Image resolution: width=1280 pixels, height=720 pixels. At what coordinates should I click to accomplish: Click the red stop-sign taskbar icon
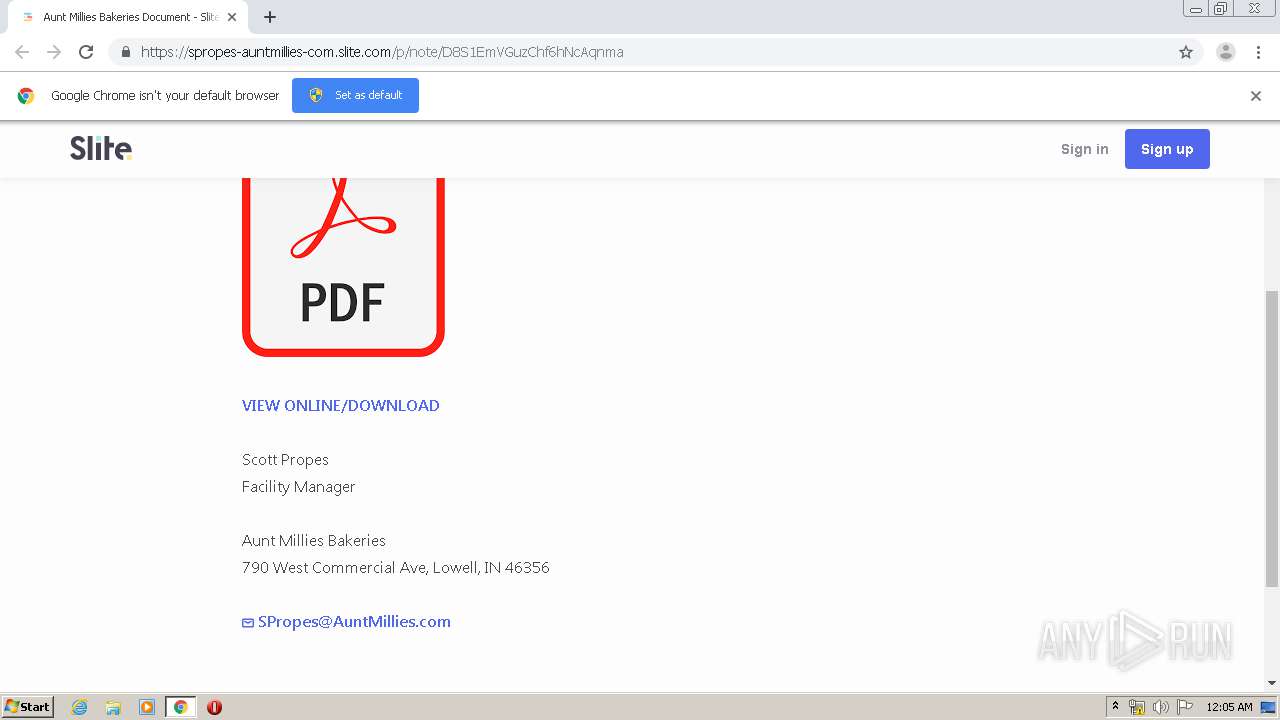coord(214,707)
